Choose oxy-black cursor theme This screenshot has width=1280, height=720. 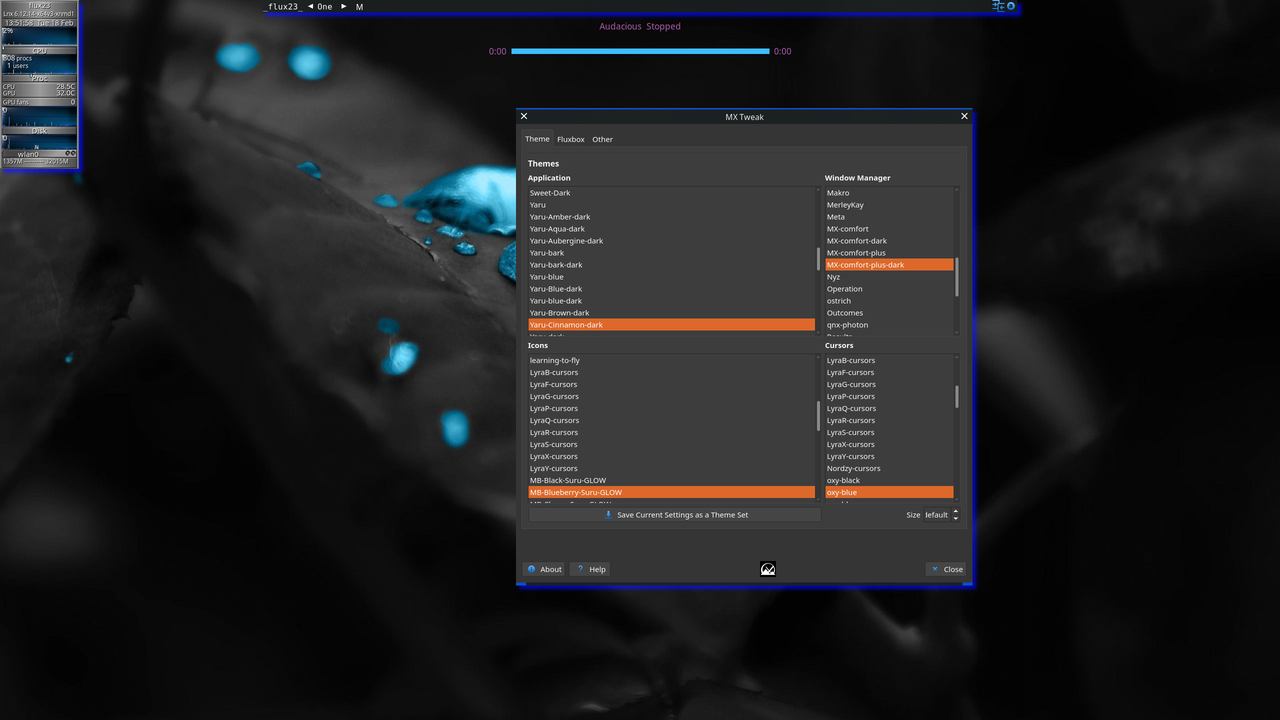point(889,481)
